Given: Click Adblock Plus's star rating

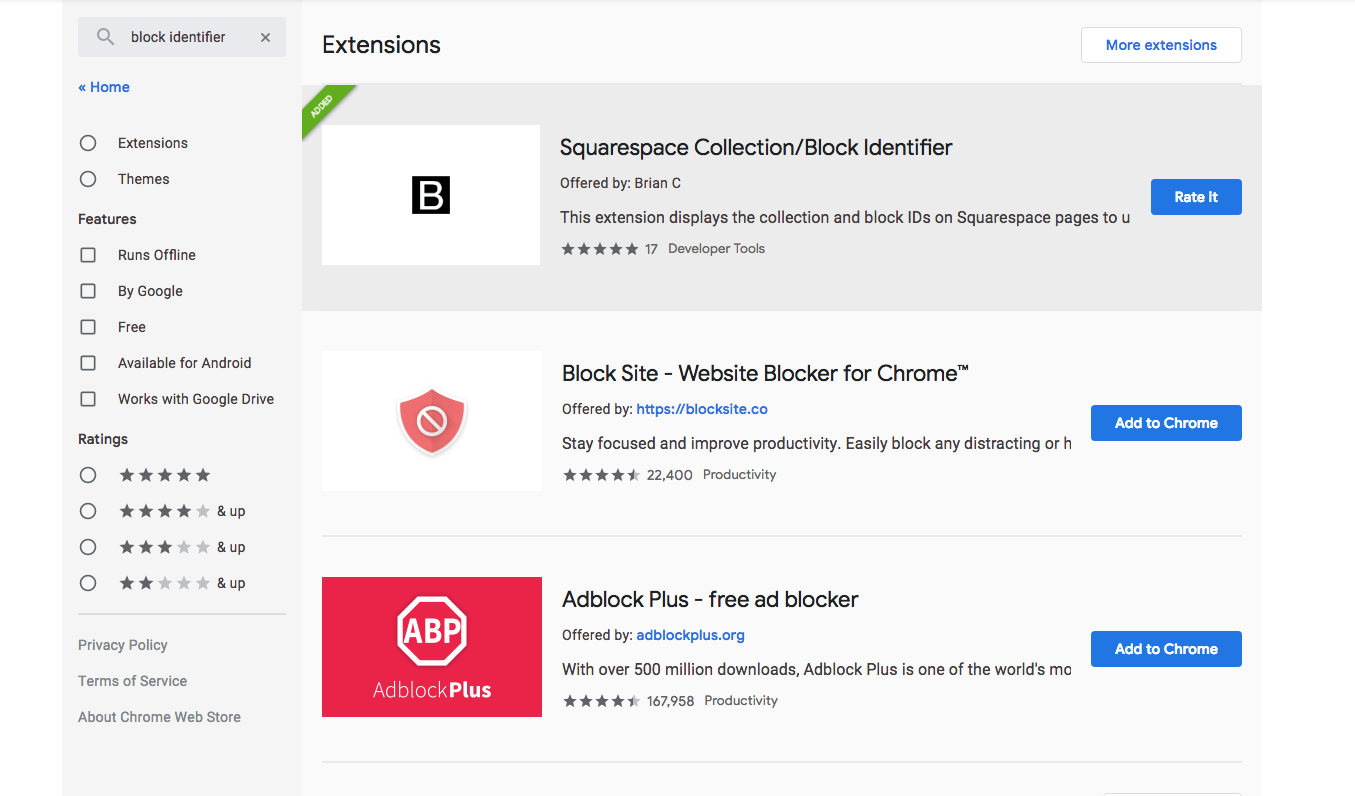Looking at the screenshot, I should (602, 701).
